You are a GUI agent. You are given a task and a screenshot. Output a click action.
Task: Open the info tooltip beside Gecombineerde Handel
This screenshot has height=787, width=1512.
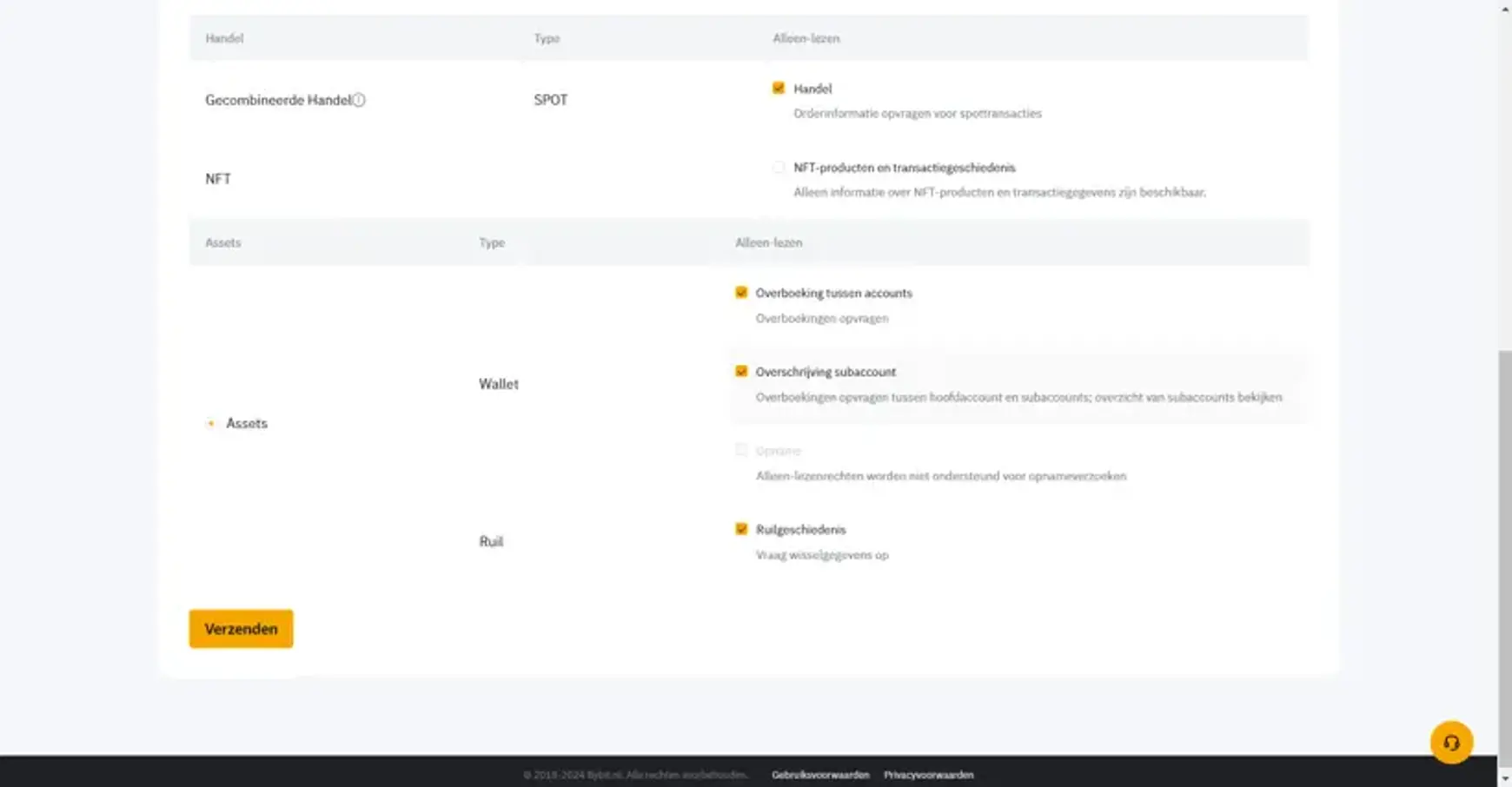pos(359,100)
